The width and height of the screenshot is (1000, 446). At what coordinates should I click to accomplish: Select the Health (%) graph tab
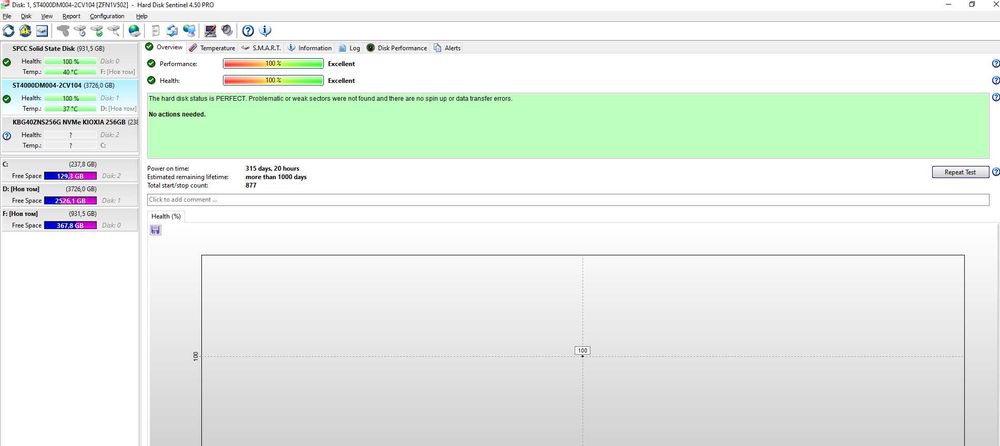[x=166, y=216]
